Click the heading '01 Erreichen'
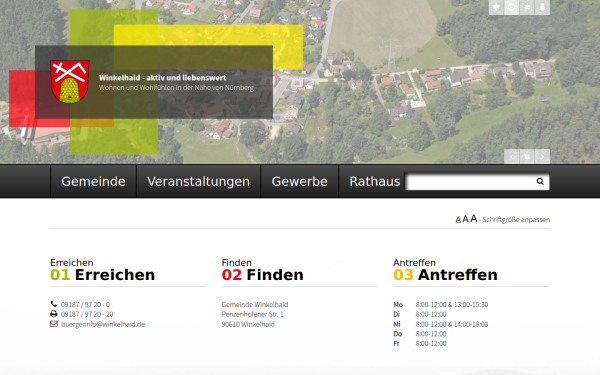Viewport: 600px width, 375px height. (x=103, y=275)
